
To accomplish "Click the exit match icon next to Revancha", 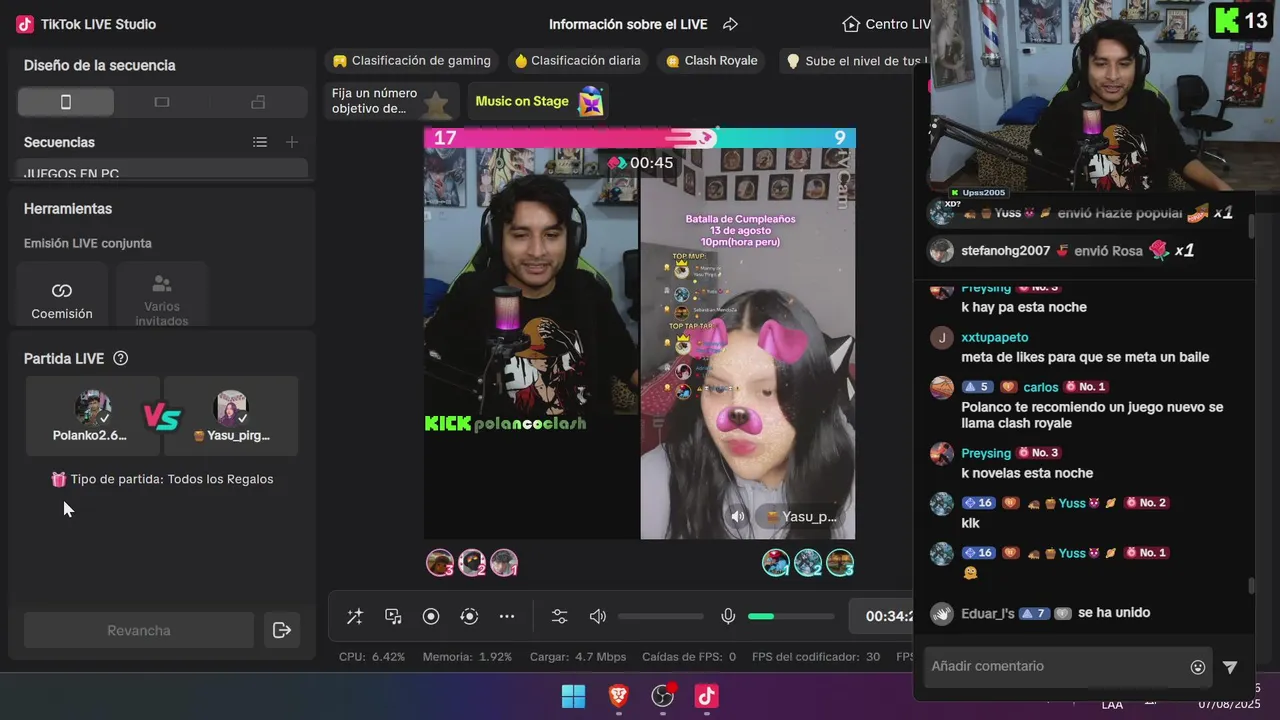I will coord(282,630).
